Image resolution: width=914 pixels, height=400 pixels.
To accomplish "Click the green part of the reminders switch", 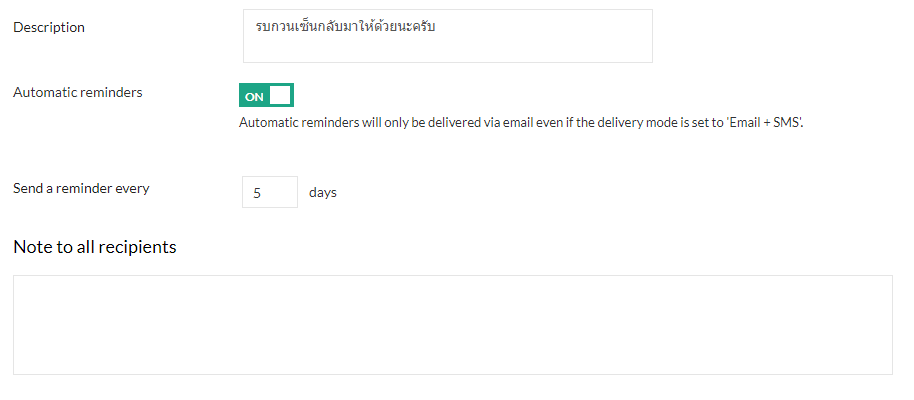I will click(252, 95).
